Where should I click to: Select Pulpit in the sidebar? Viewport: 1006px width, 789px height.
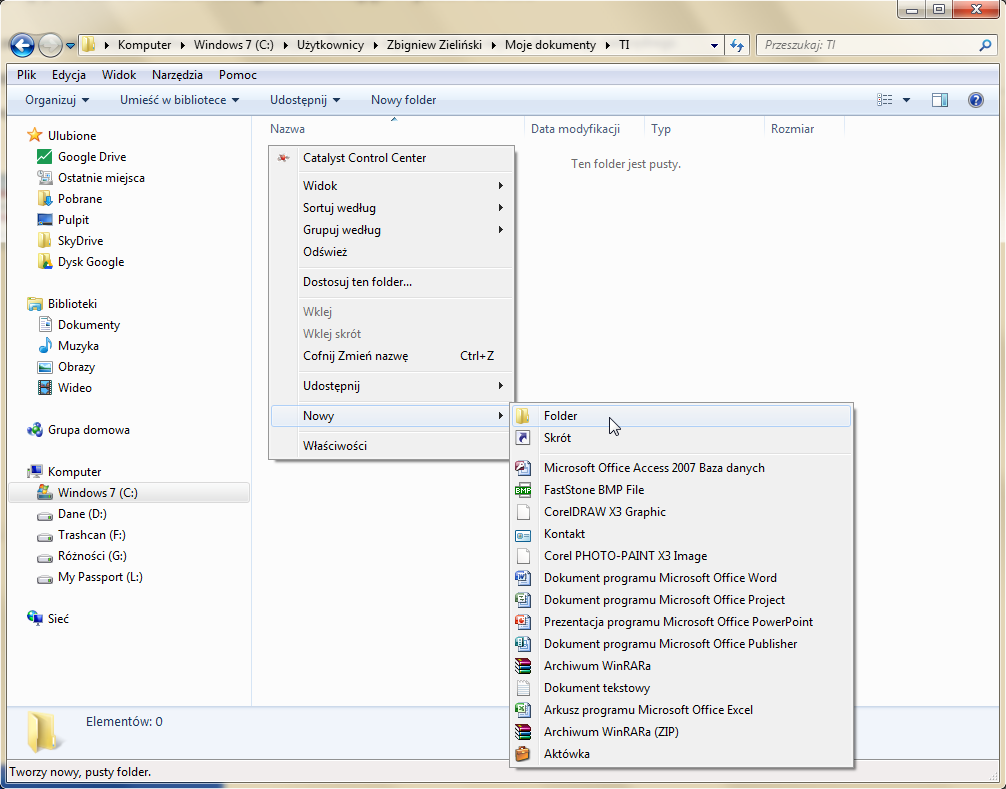73,220
